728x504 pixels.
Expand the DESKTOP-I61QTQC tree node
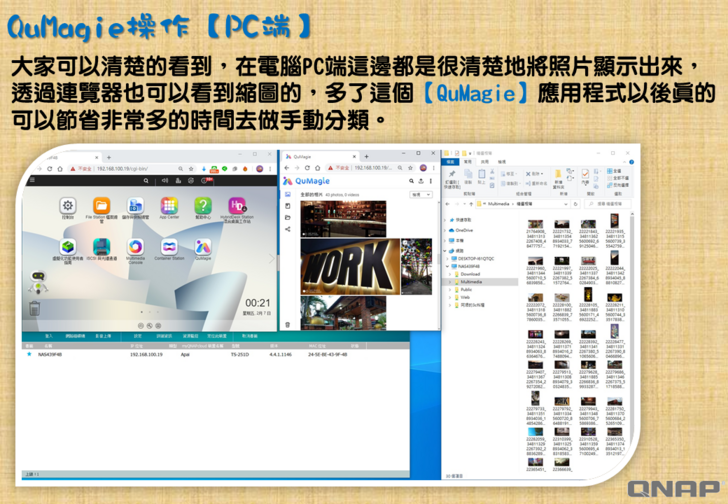pyautogui.click(x=448, y=258)
